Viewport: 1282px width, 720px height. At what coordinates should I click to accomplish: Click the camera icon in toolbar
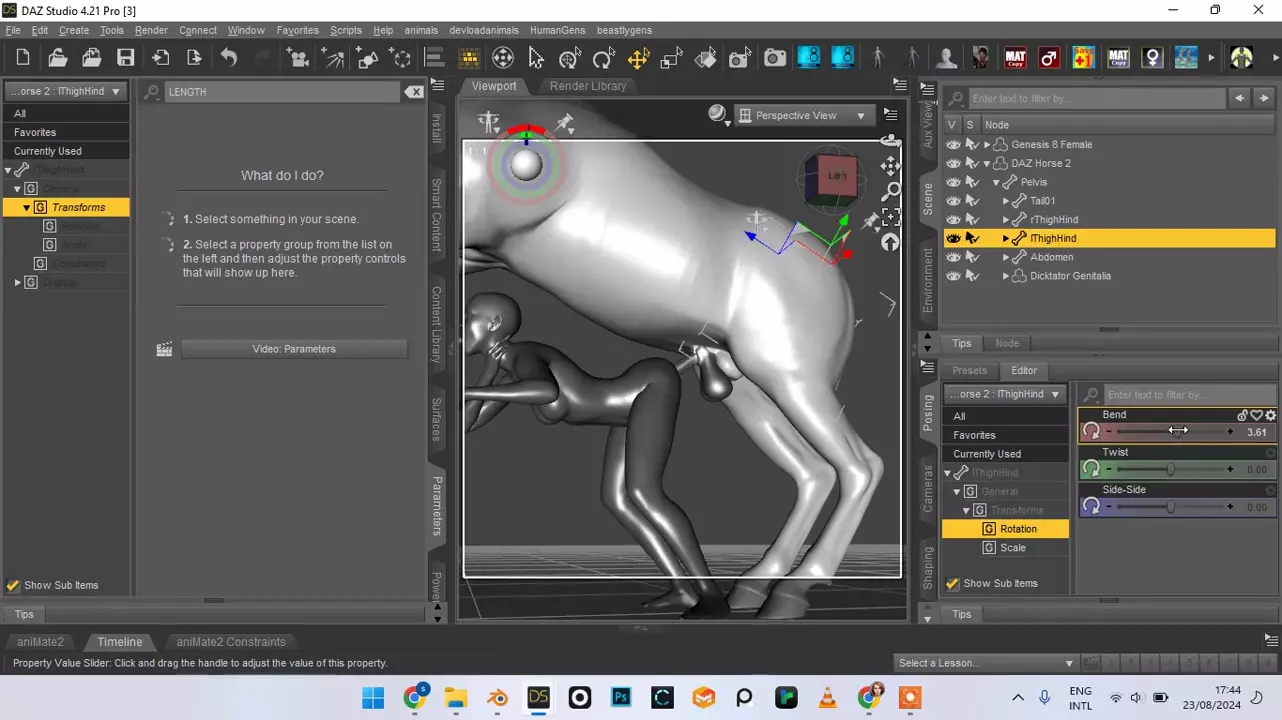click(775, 58)
